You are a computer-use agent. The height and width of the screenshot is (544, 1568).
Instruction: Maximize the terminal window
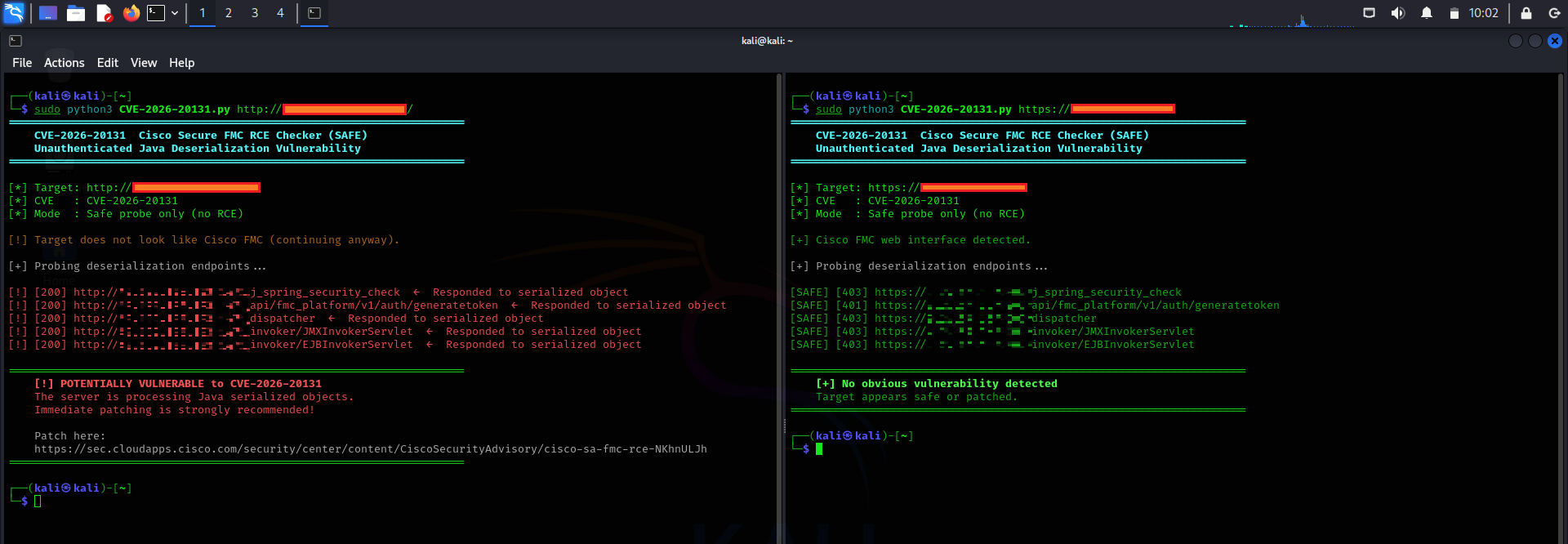tap(1535, 41)
